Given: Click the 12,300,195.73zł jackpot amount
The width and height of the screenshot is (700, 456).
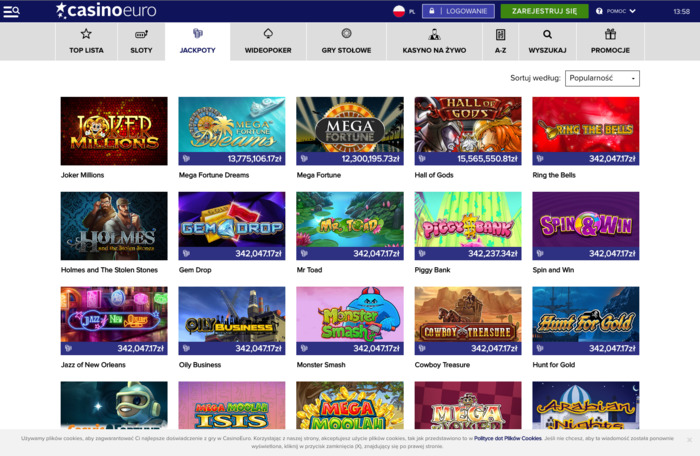Looking at the screenshot, I should (371, 159).
